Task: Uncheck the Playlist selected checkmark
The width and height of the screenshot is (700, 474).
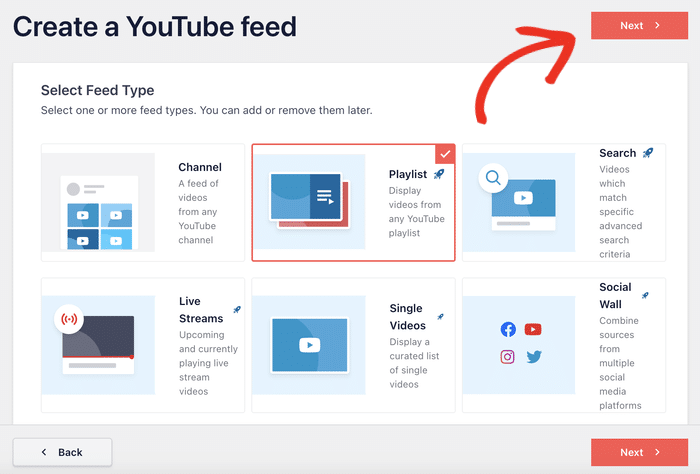Action: (445, 154)
